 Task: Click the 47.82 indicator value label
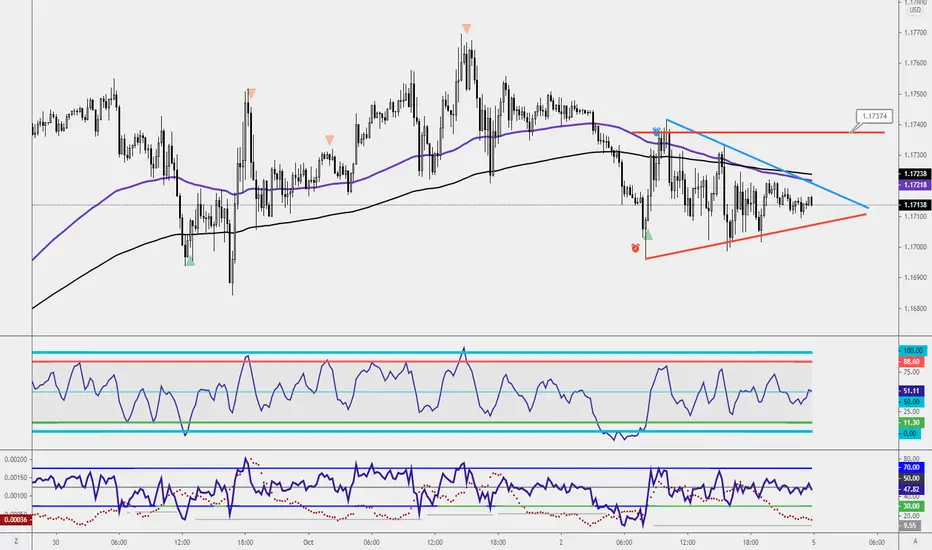911,489
